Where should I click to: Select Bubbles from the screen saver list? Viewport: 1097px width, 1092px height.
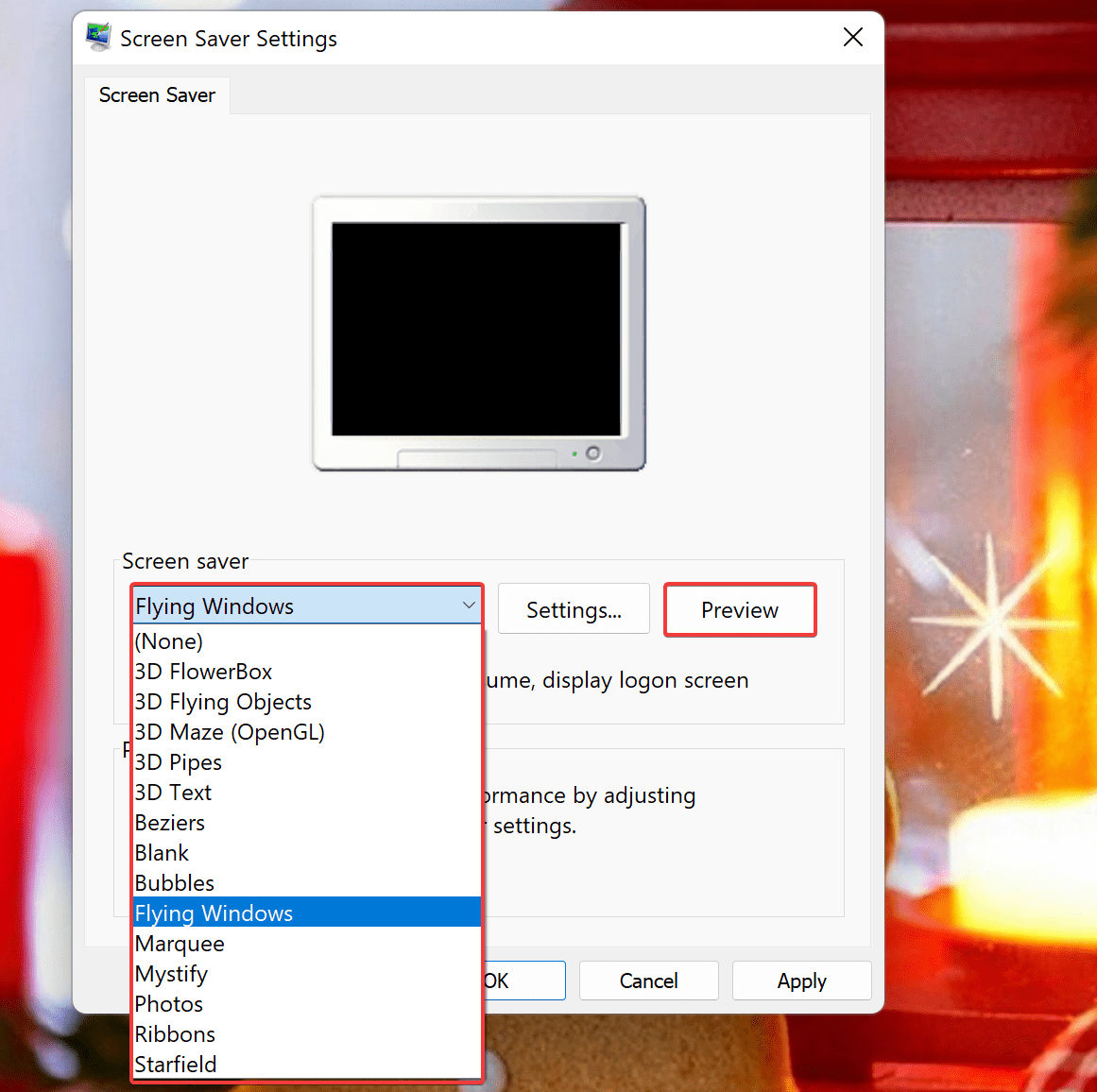(x=174, y=882)
